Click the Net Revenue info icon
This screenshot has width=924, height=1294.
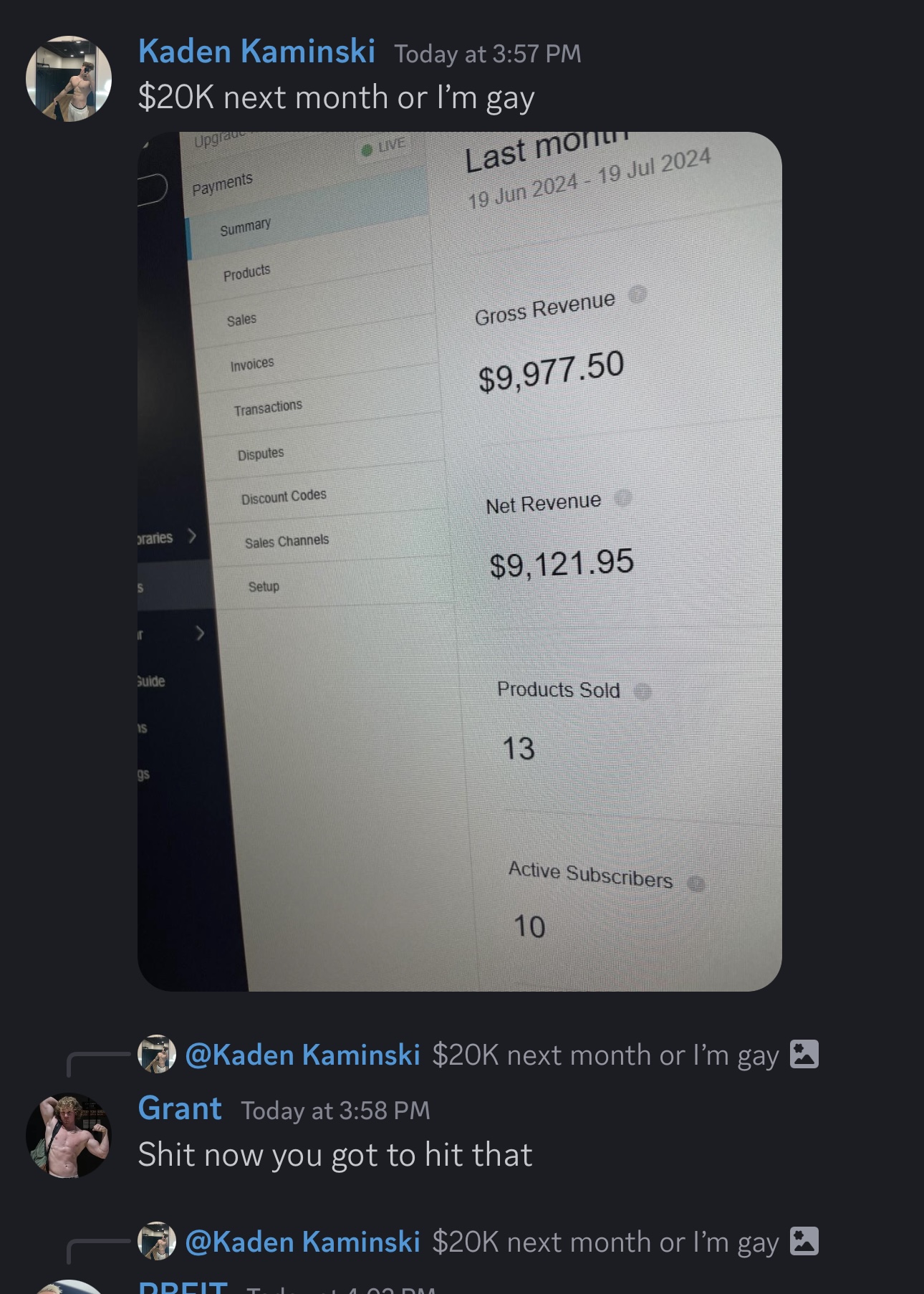click(623, 497)
